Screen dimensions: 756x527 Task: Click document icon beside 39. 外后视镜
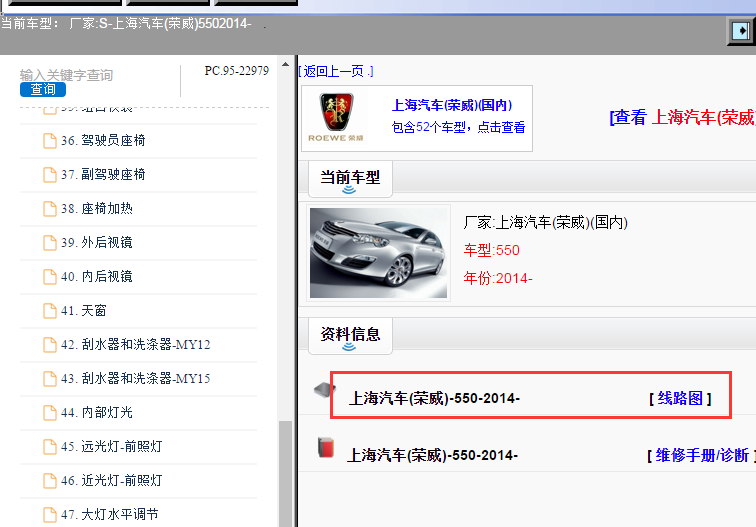(50, 243)
